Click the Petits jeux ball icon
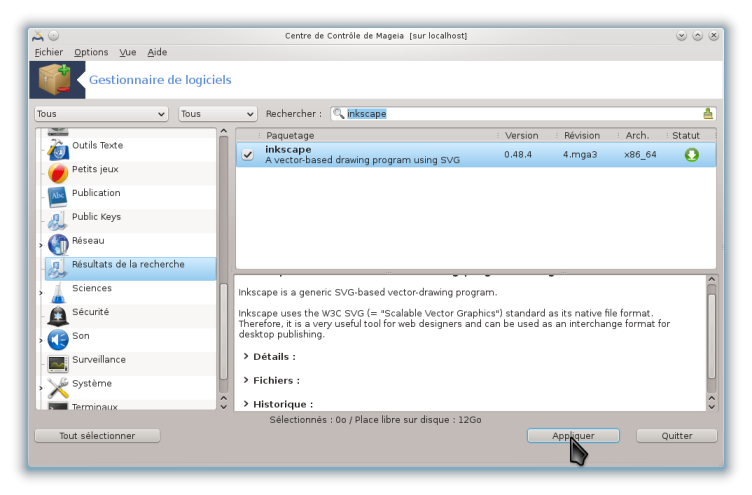The width and height of the screenshot is (752, 495). coord(58,173)
